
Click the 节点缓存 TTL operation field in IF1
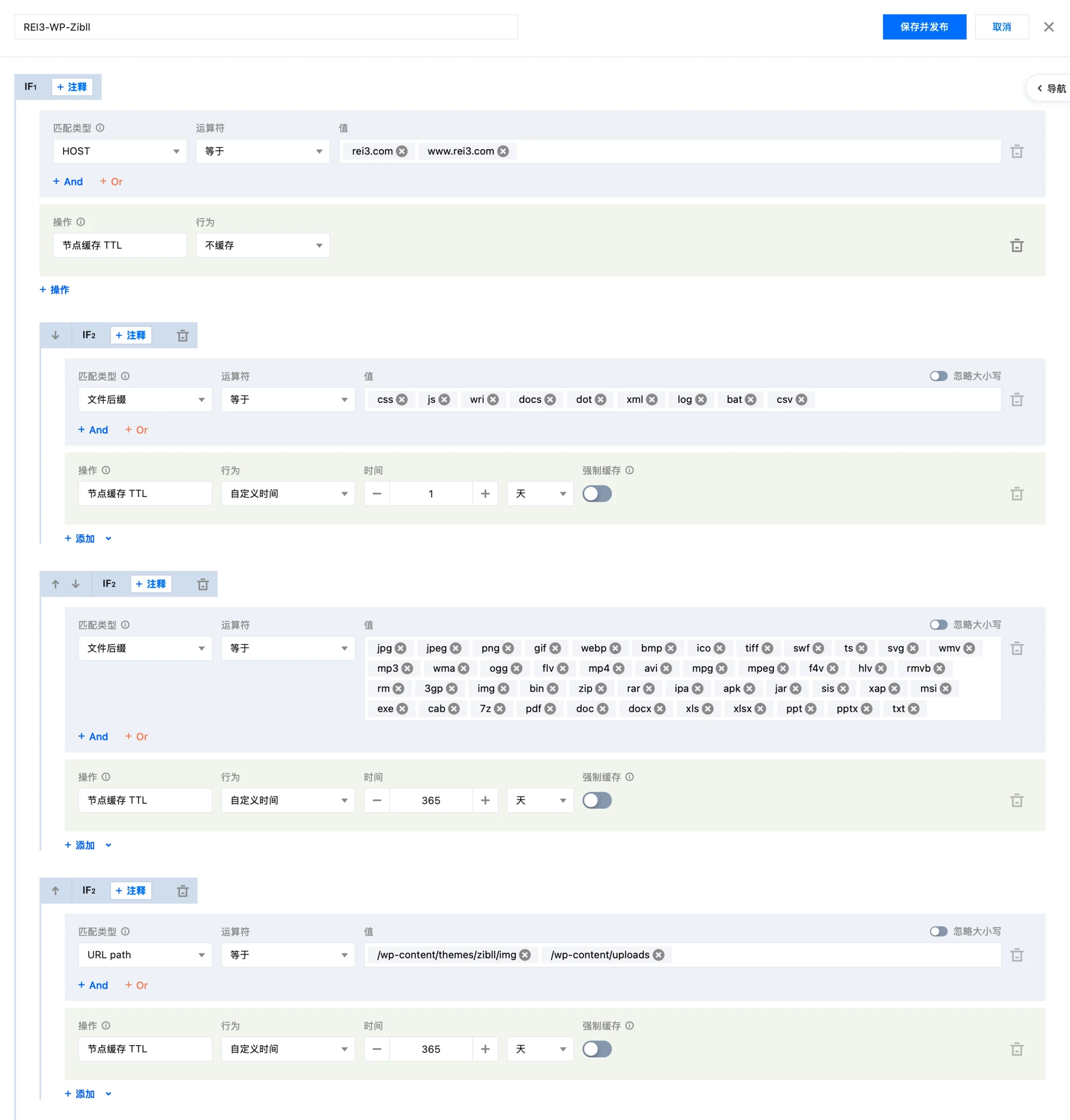tap(120, 245)
